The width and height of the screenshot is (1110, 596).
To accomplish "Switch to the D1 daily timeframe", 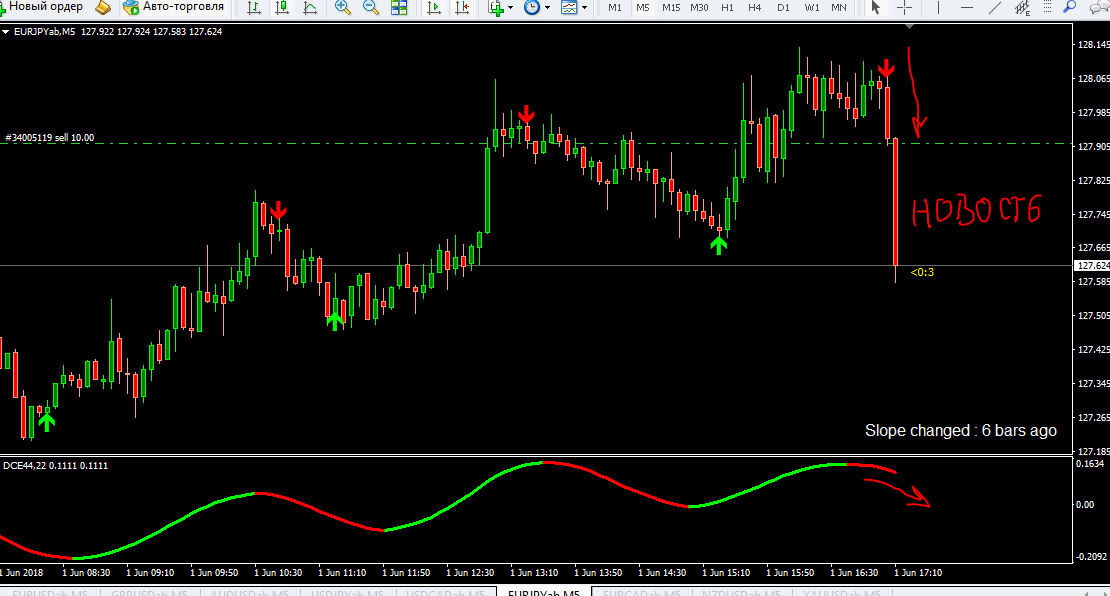I will point(783,8).
